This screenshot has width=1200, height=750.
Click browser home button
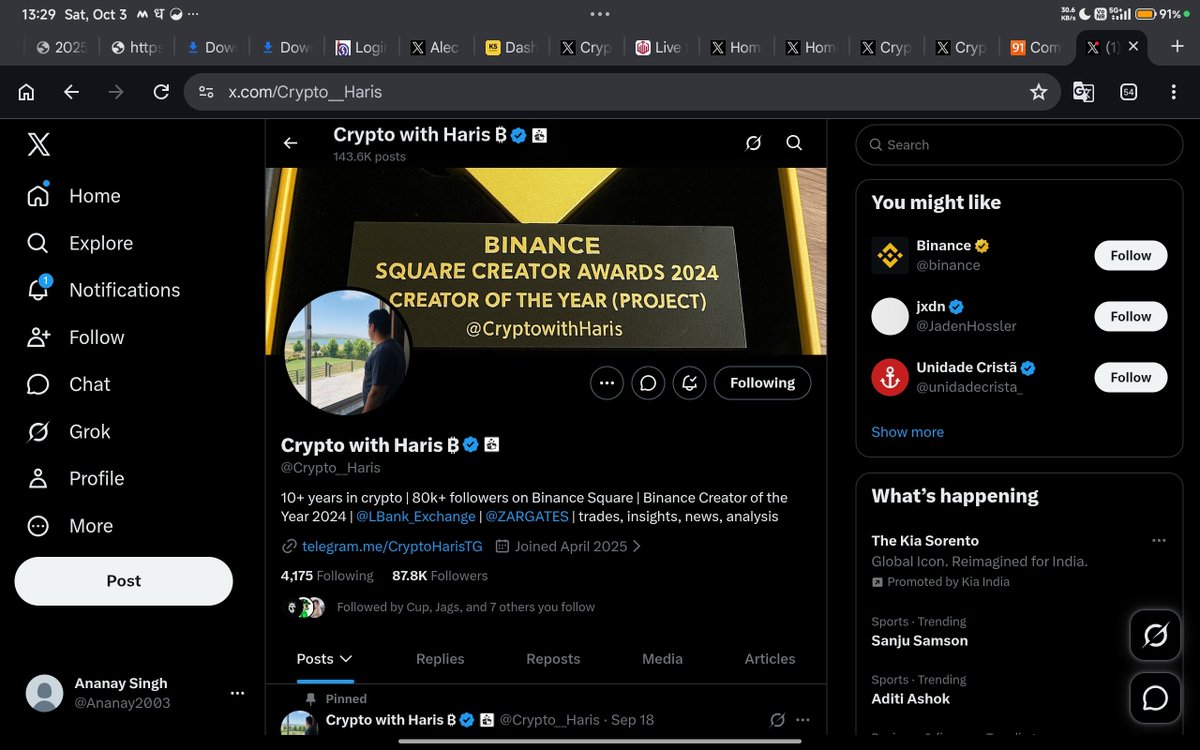(x=26, y=92)
